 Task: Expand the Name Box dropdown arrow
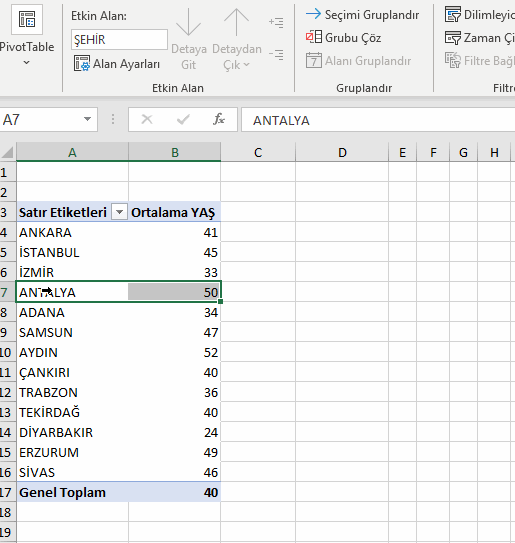[87, 119]
